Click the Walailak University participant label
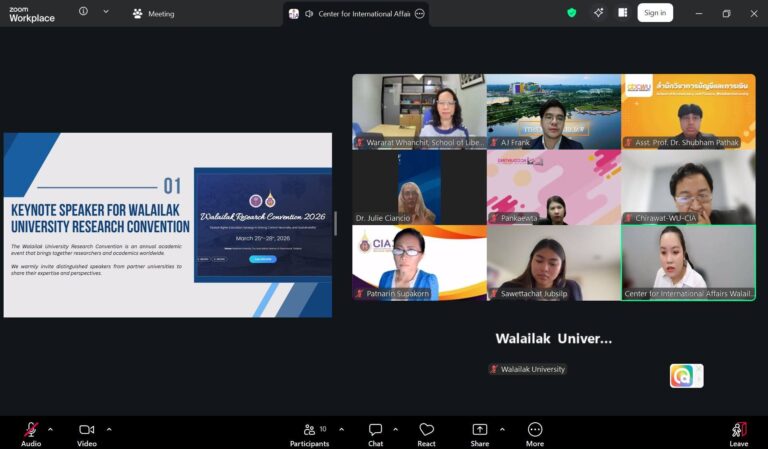Viewport: 768px width, 449px height. coord(528,369)
